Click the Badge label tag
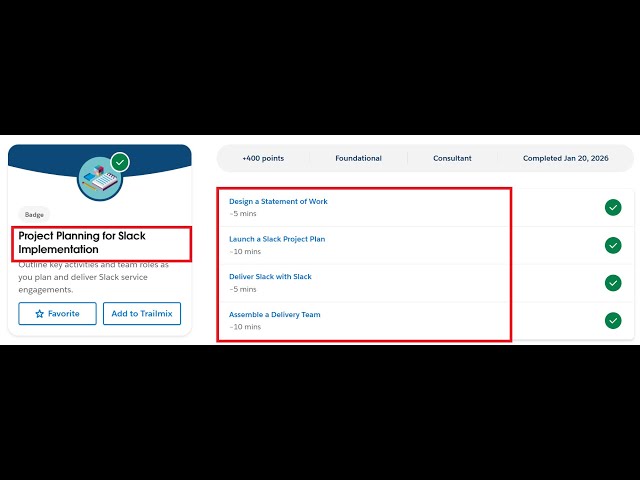640x480 pixels. pyautogui.click(x=34, y=215)
